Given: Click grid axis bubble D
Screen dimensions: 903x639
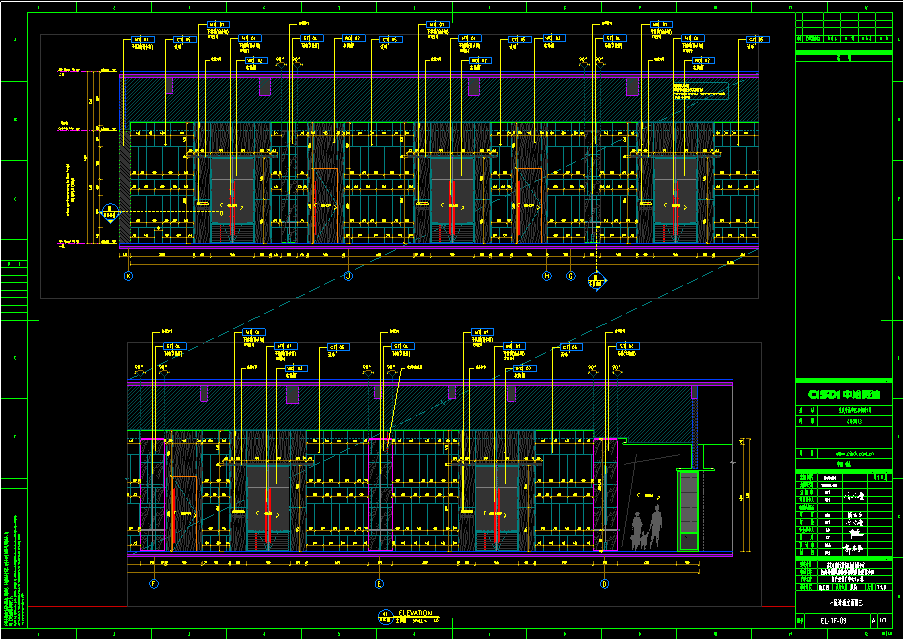Looking at the screenshot, I should (x=604, y=583).
